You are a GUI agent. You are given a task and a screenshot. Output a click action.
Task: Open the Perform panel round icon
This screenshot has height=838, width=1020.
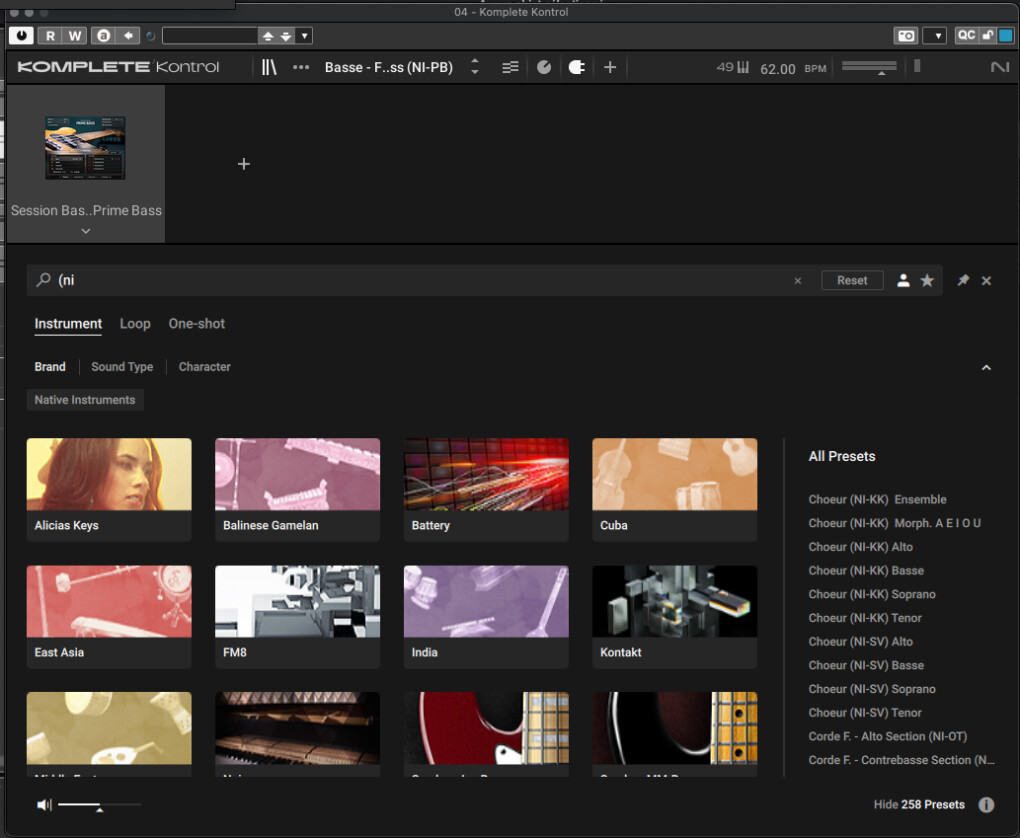(x=544, y=67)
